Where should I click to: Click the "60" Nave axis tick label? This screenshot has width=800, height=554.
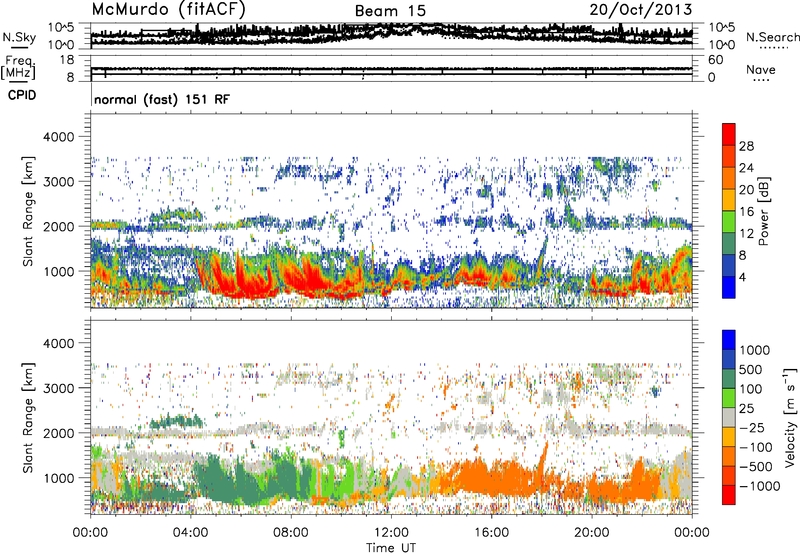pyautogui.click(x=715, y=60)
